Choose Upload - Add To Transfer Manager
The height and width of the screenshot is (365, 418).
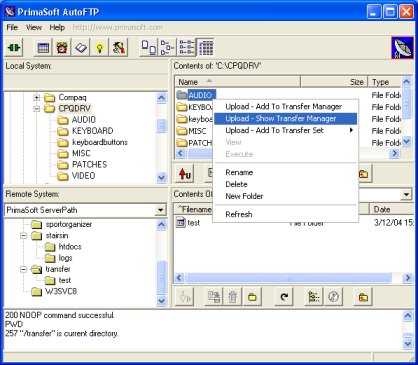point(285,107)
